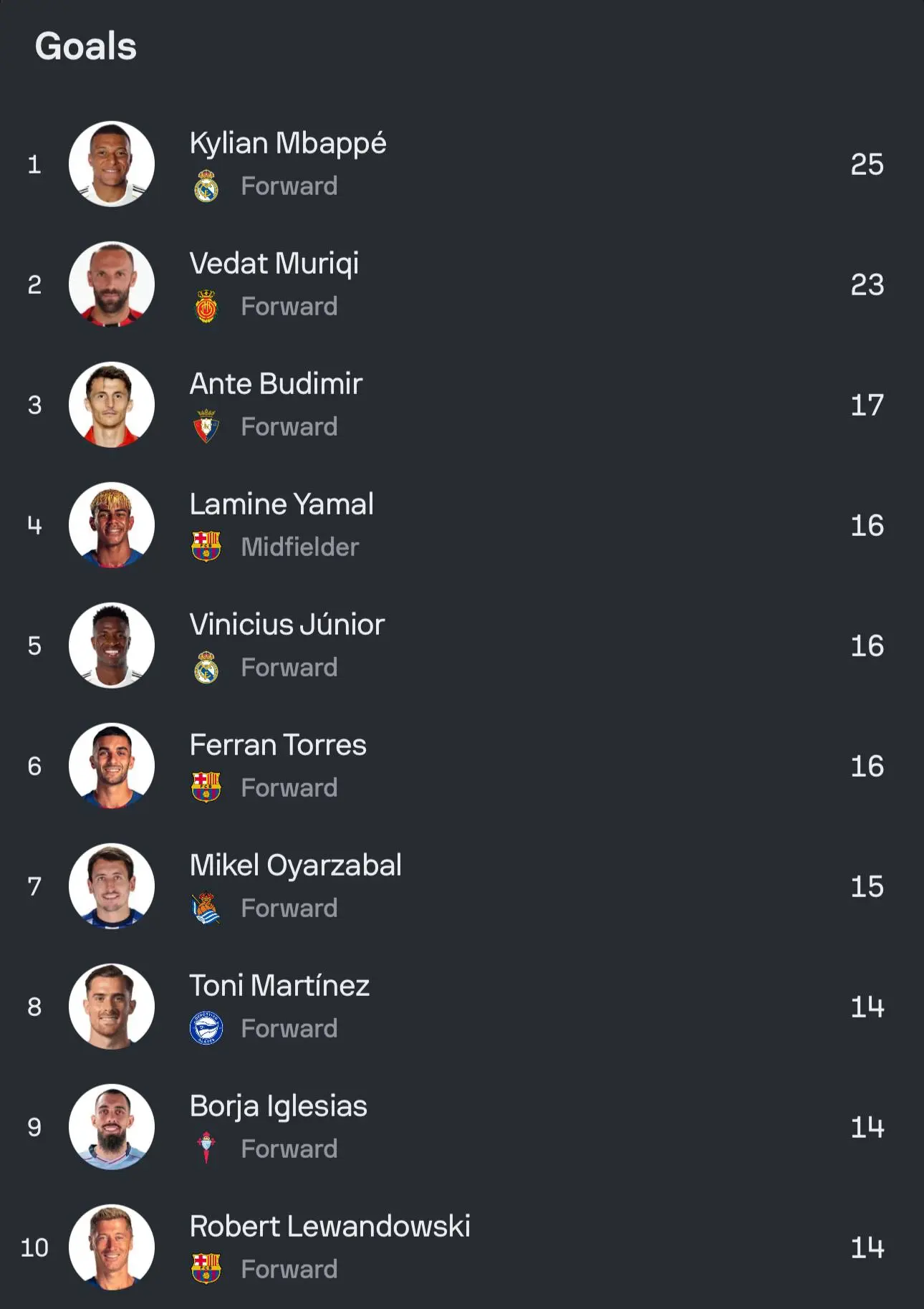Click Real Madrid crest under Vinicius Júnior
This screenshot has width=924, height=1309.
coord(206,667)
